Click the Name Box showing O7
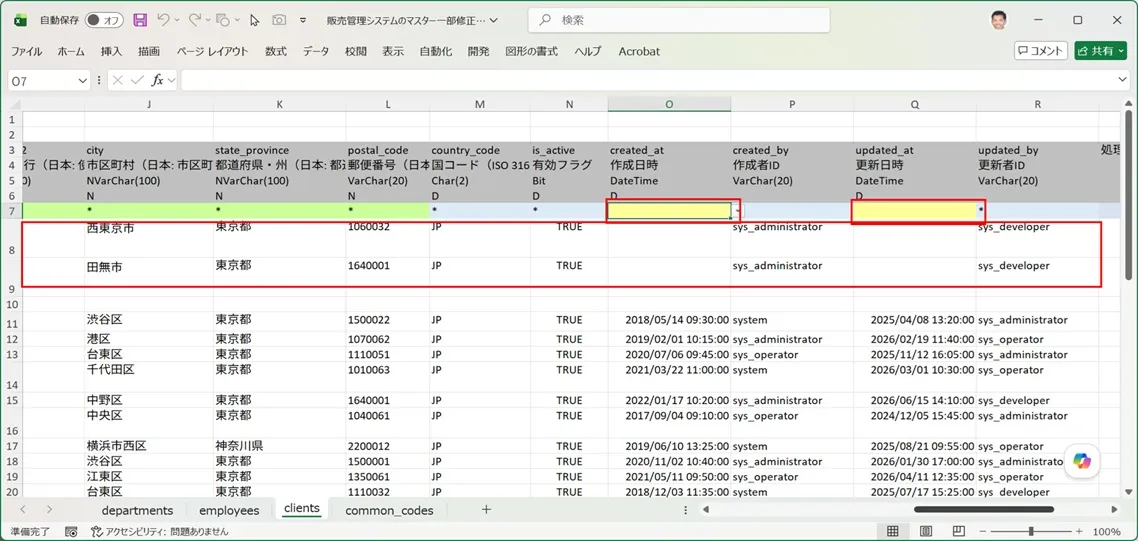This screenshot has width=1138, height=541. (41, 81)
